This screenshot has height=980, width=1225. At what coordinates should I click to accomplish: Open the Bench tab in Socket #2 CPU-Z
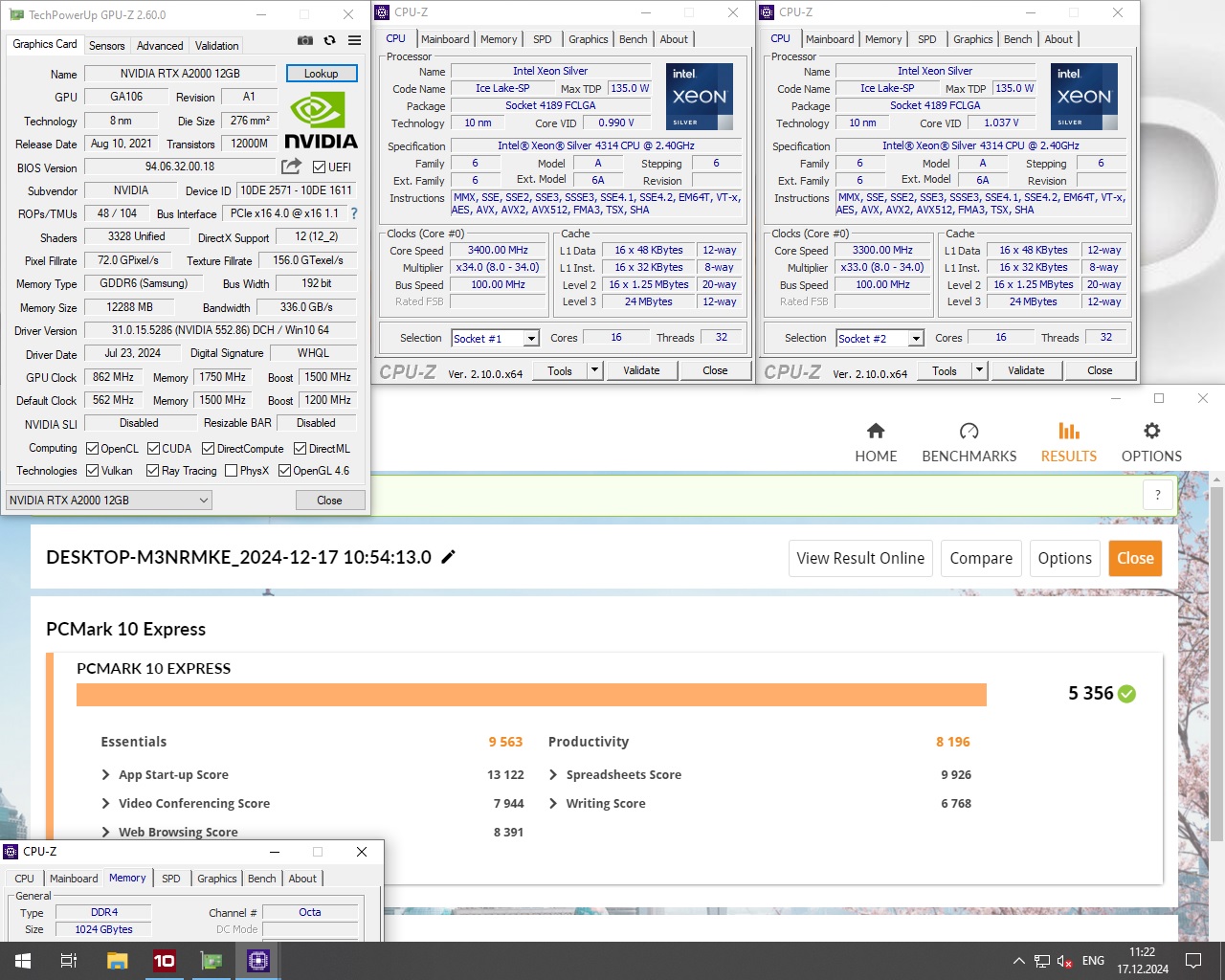pyautogui.click(x=1017, y=39)
